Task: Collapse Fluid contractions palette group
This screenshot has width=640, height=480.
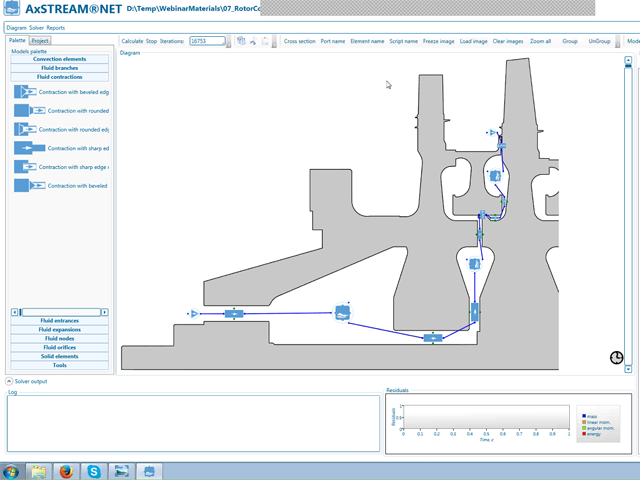Action: [60, 77]
